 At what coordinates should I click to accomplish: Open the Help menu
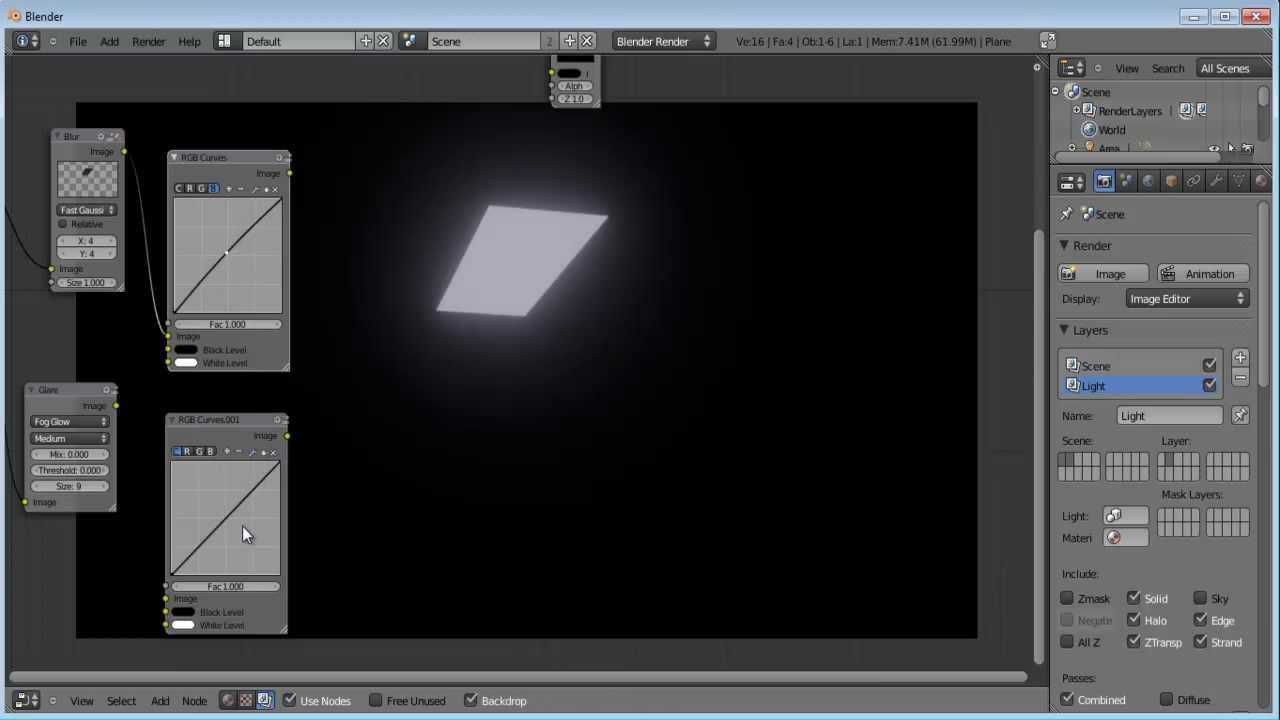189,41
